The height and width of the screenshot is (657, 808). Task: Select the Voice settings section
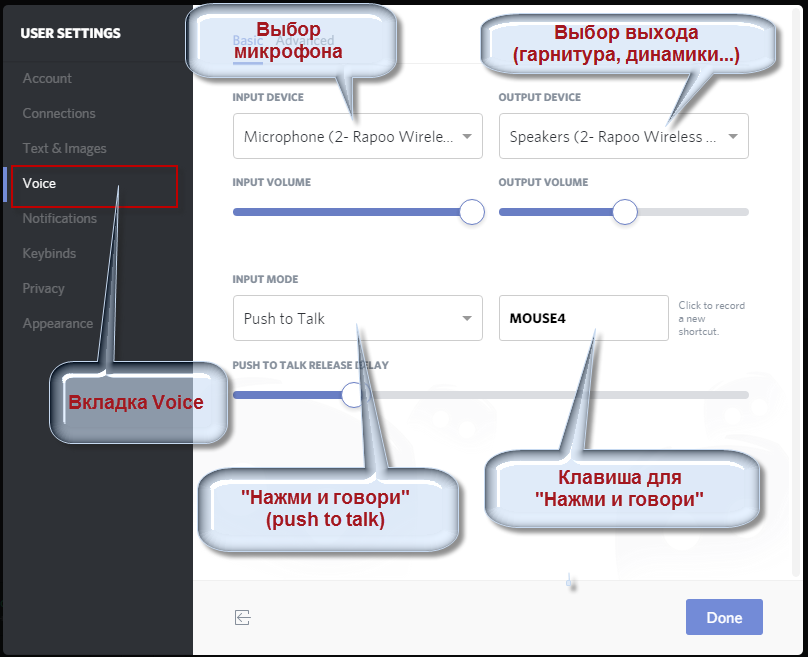tap(39, 183)
